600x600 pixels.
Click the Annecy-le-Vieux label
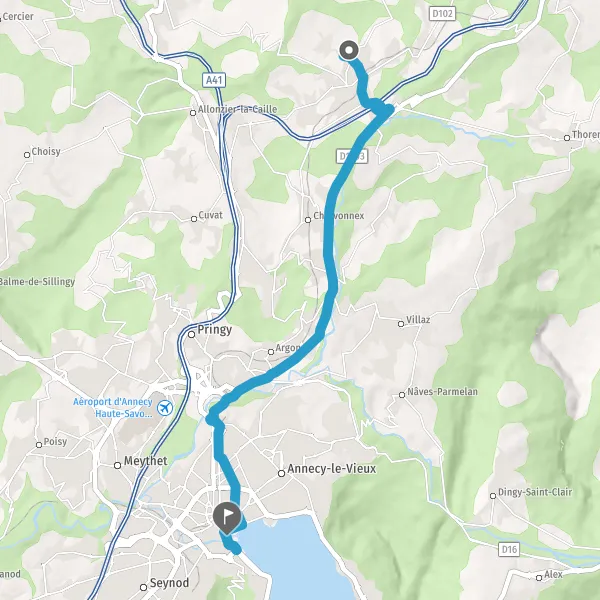(331, 469)
